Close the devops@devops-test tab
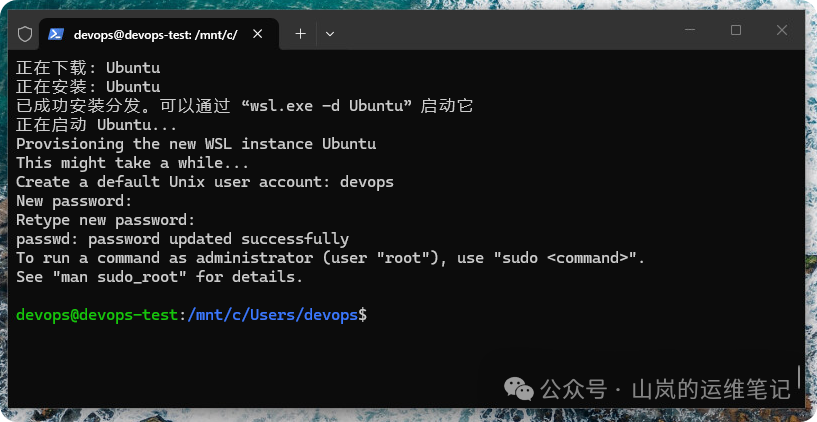The height and width of the screenshot is (422, 817). pos(257,34)
